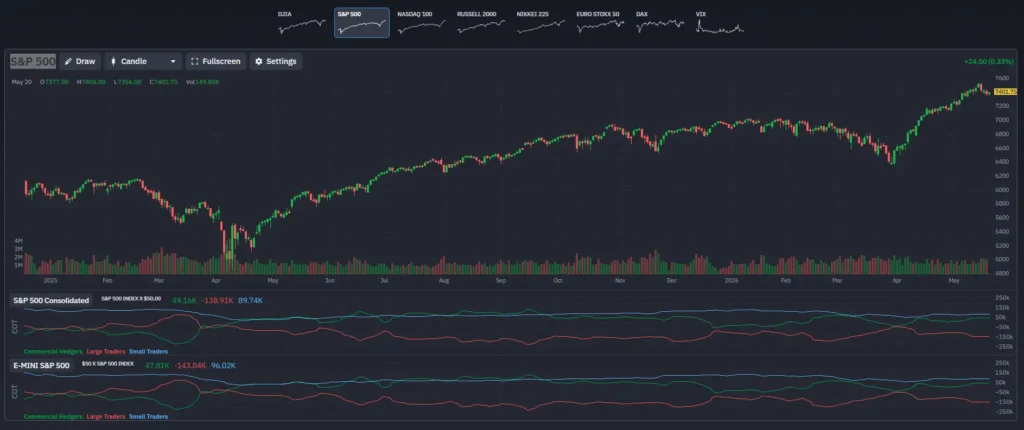Click the 7600 price axis label
The image size is (1024, 430).
click(x=1002, y=78)
